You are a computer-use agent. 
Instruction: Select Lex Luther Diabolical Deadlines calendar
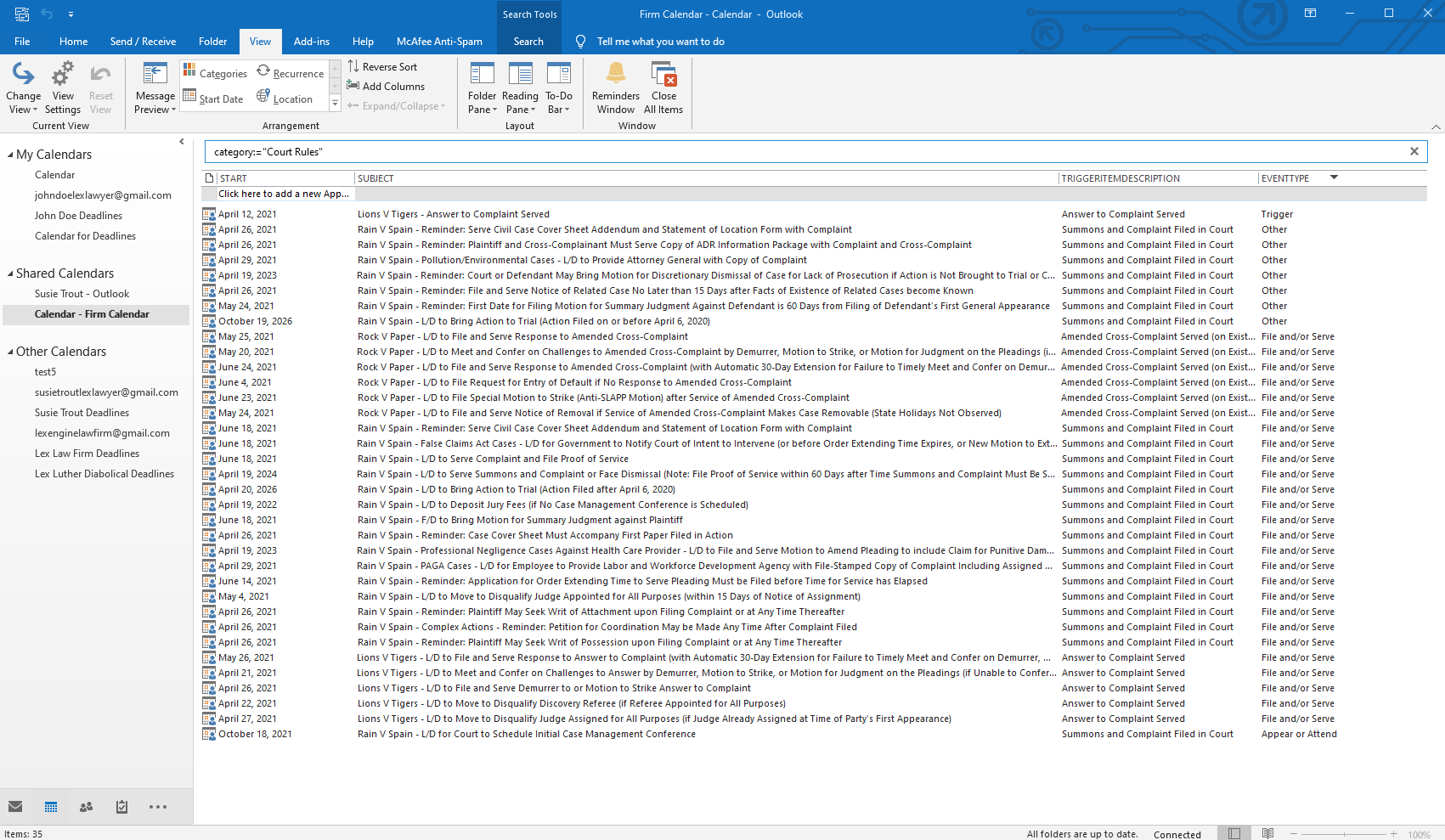(x=104, y=474)
